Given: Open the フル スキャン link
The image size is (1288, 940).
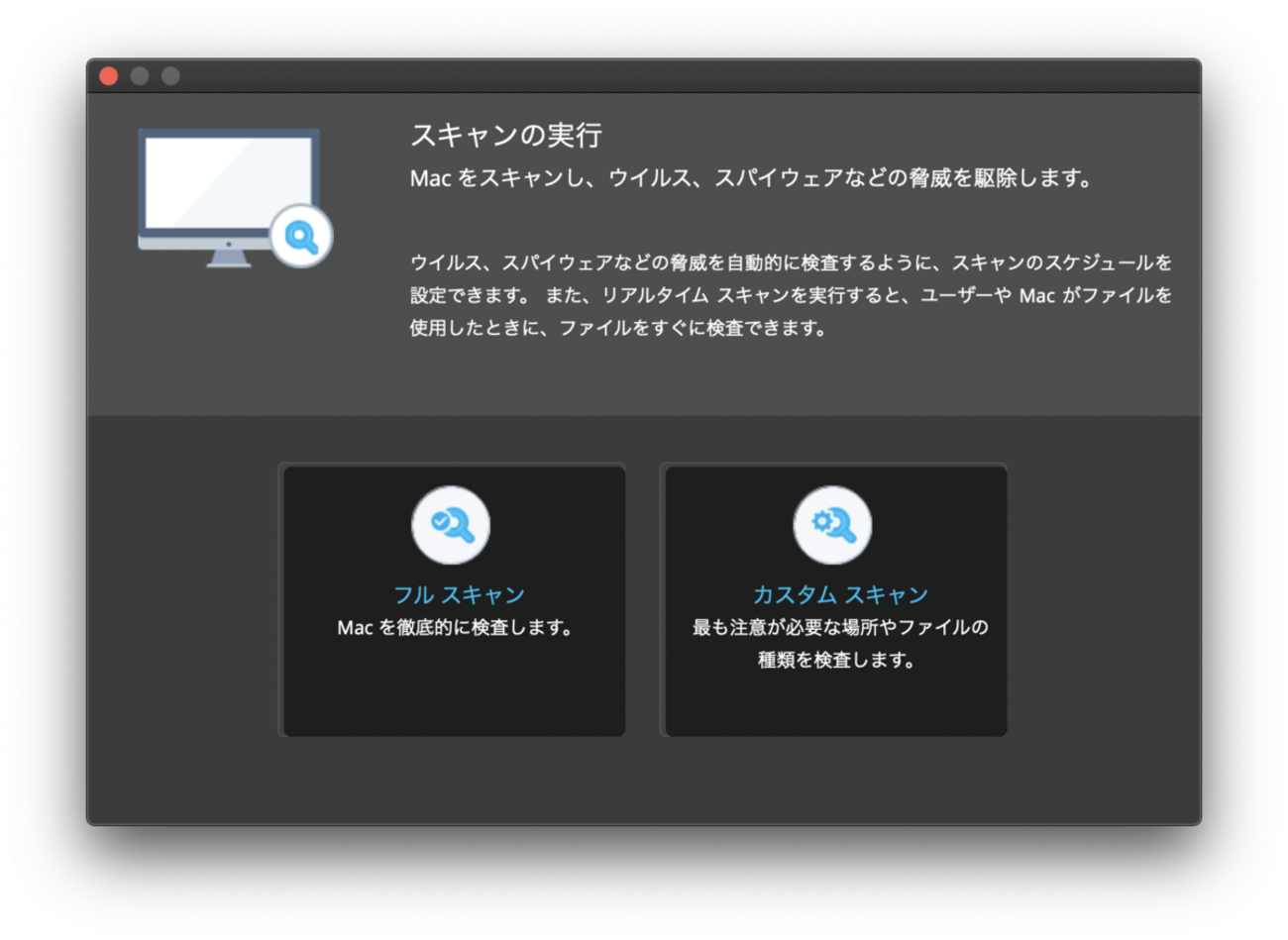Looking at the screenshot, I should (459, 594).
